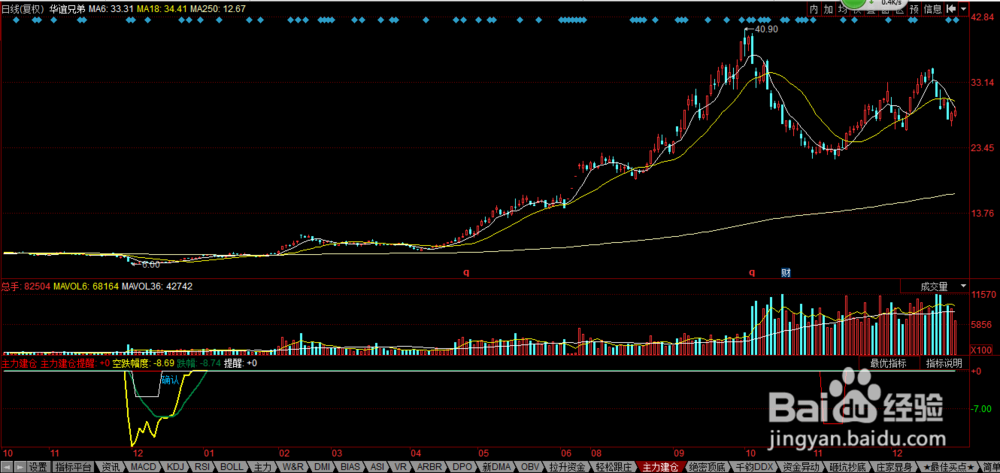Select the RSI indicator tab
This screenshot has width=1000, height=473.
point(203,467)
